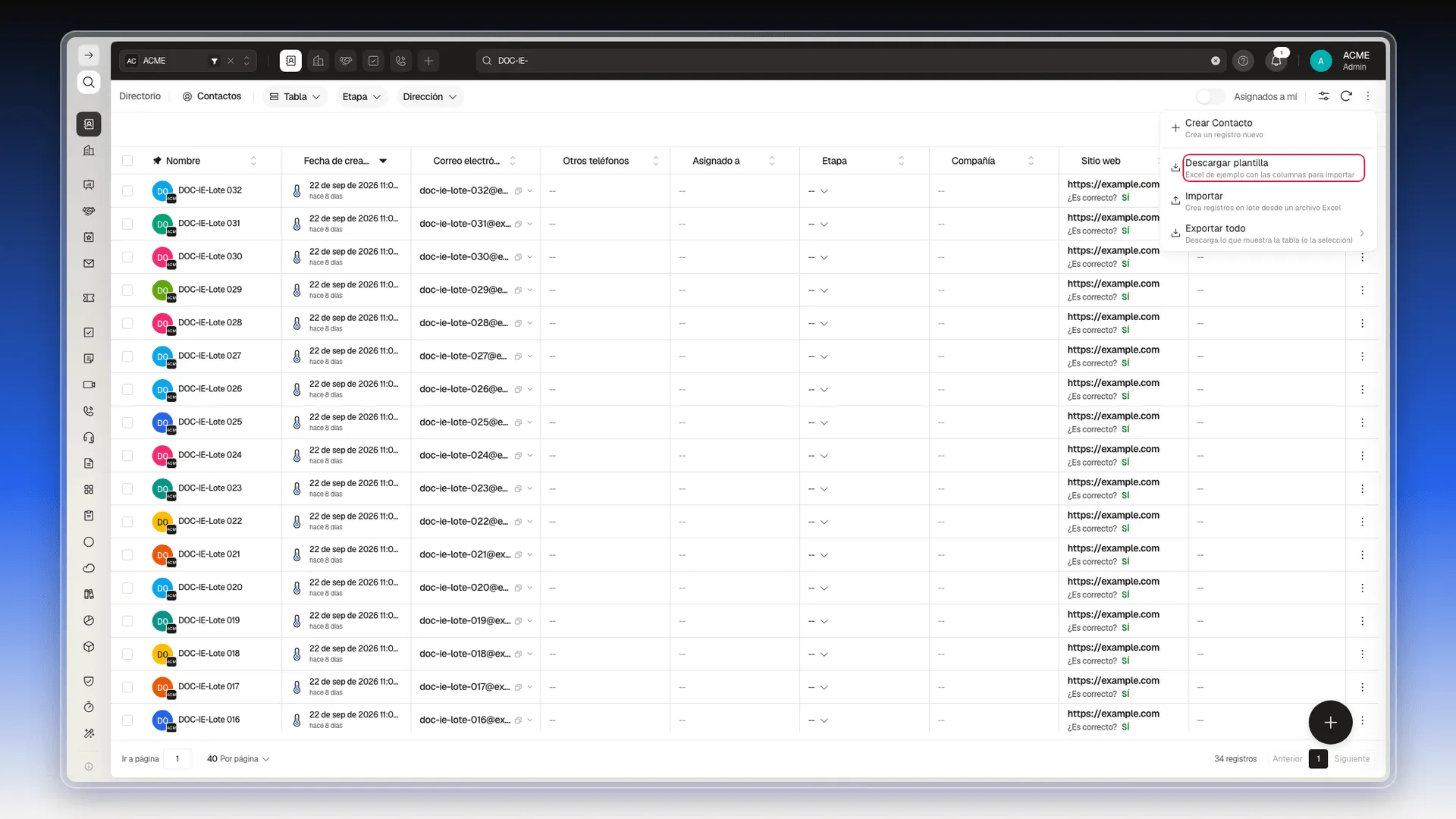Open the headset support icon in sidebar
The image size is (1456, 819).
89,438
